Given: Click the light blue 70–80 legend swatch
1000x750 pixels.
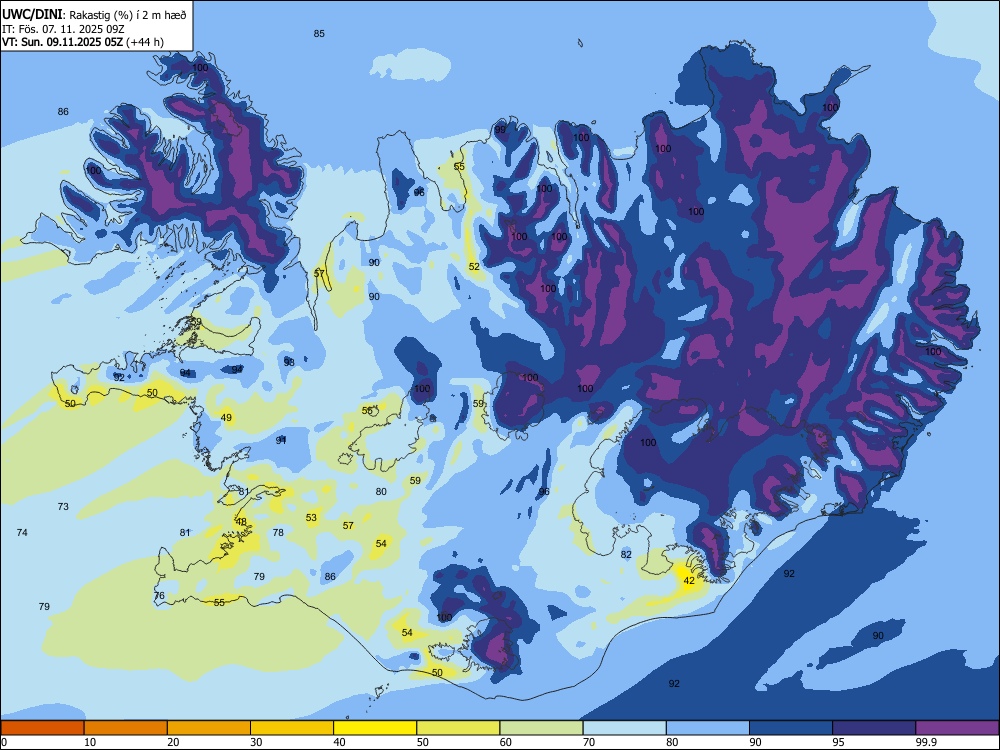Looking at the screenshot, I should (x=624, y=728).
